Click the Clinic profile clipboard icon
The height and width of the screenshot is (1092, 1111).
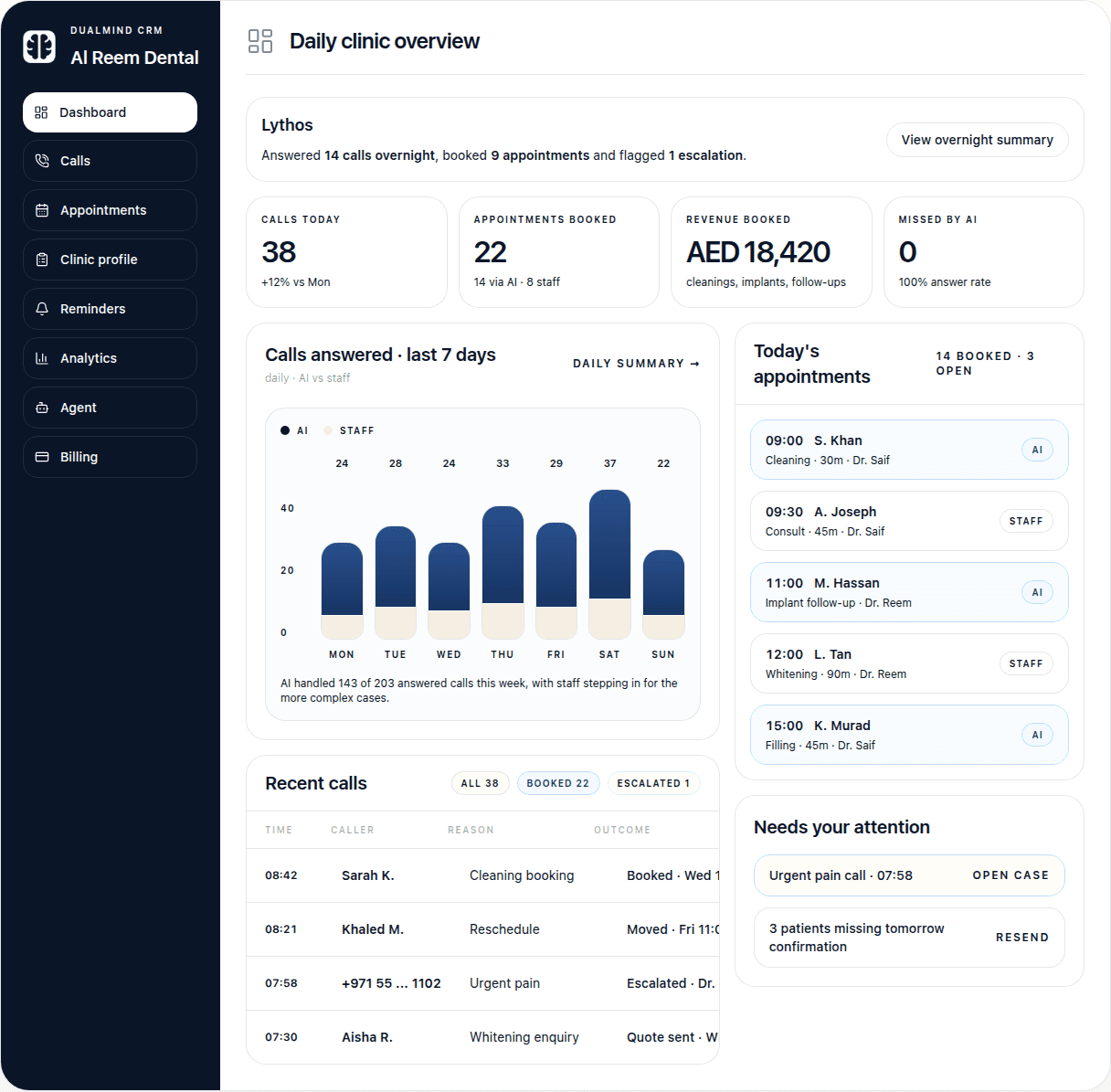[42, 260]
